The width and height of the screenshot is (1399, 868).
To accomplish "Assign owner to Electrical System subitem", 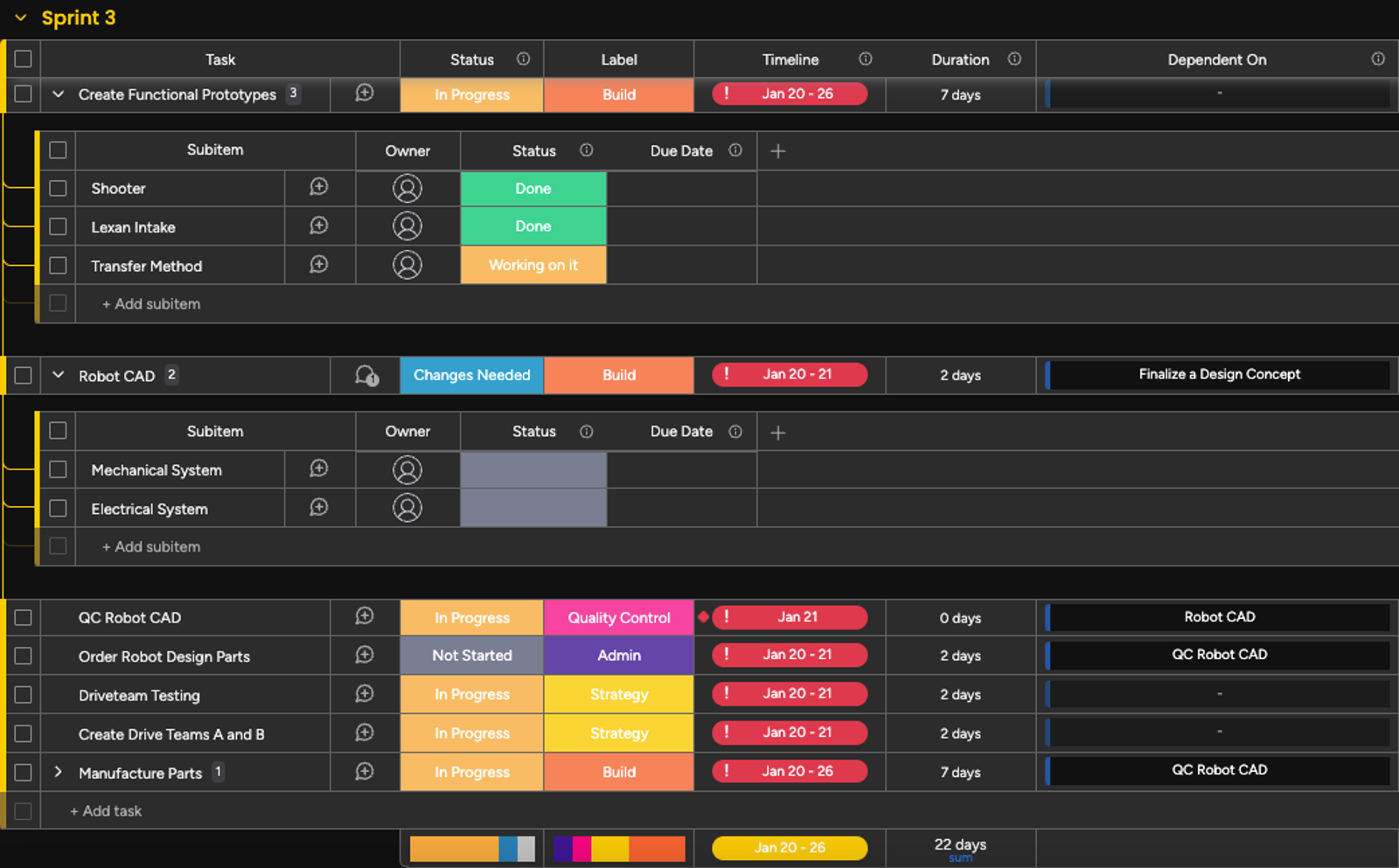I will pyautogui.click(x=407, y=508).
